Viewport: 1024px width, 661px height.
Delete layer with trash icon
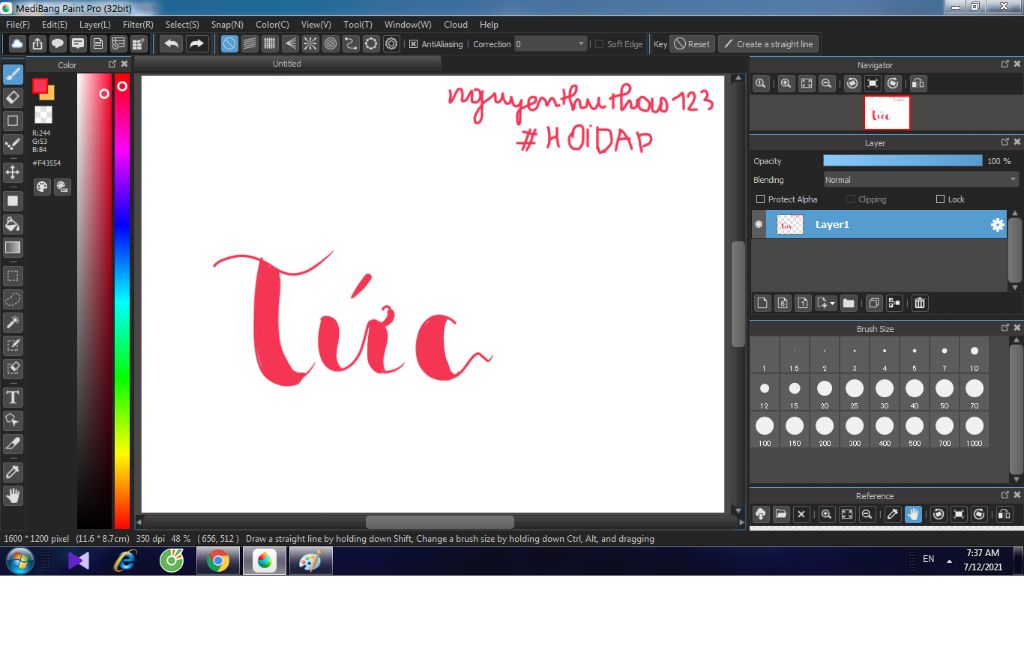point(920,303)
